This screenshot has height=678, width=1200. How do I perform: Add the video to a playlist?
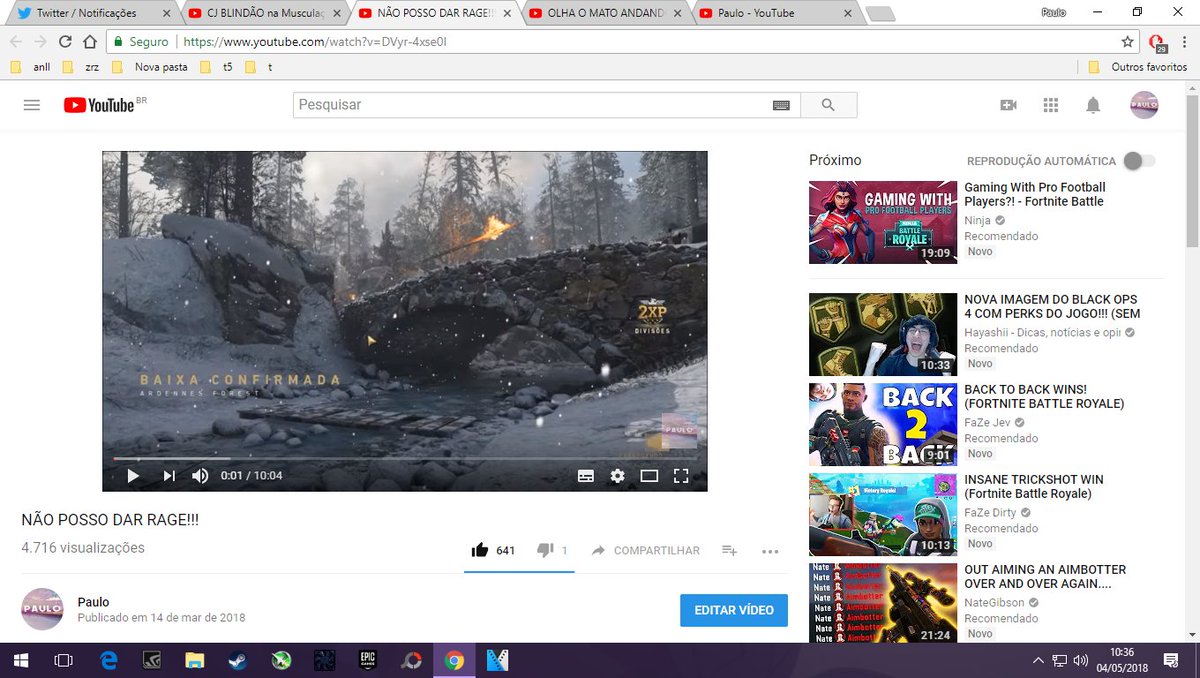pos(729,551)
